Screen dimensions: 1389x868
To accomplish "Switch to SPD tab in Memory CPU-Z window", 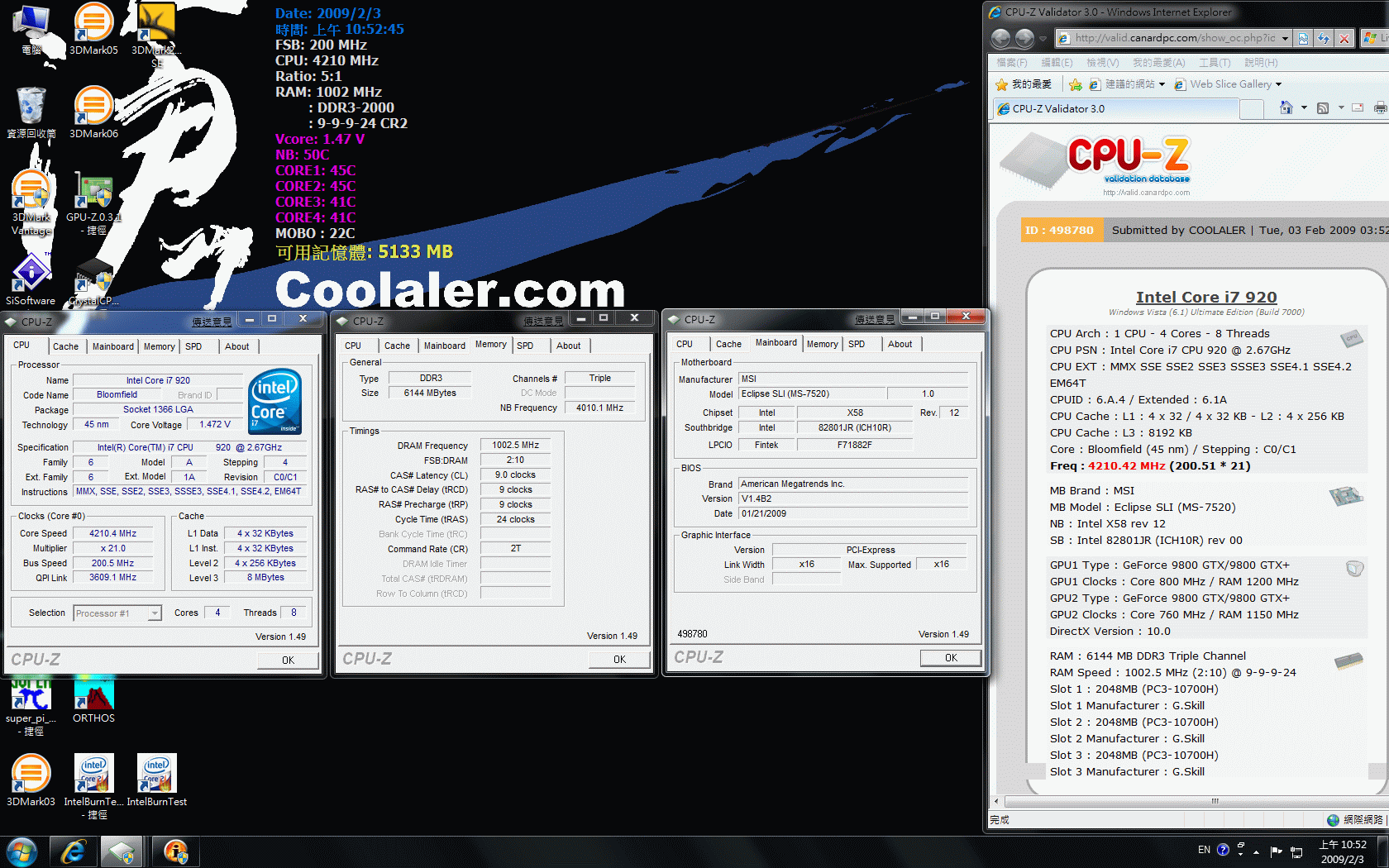I will point(525,346).
